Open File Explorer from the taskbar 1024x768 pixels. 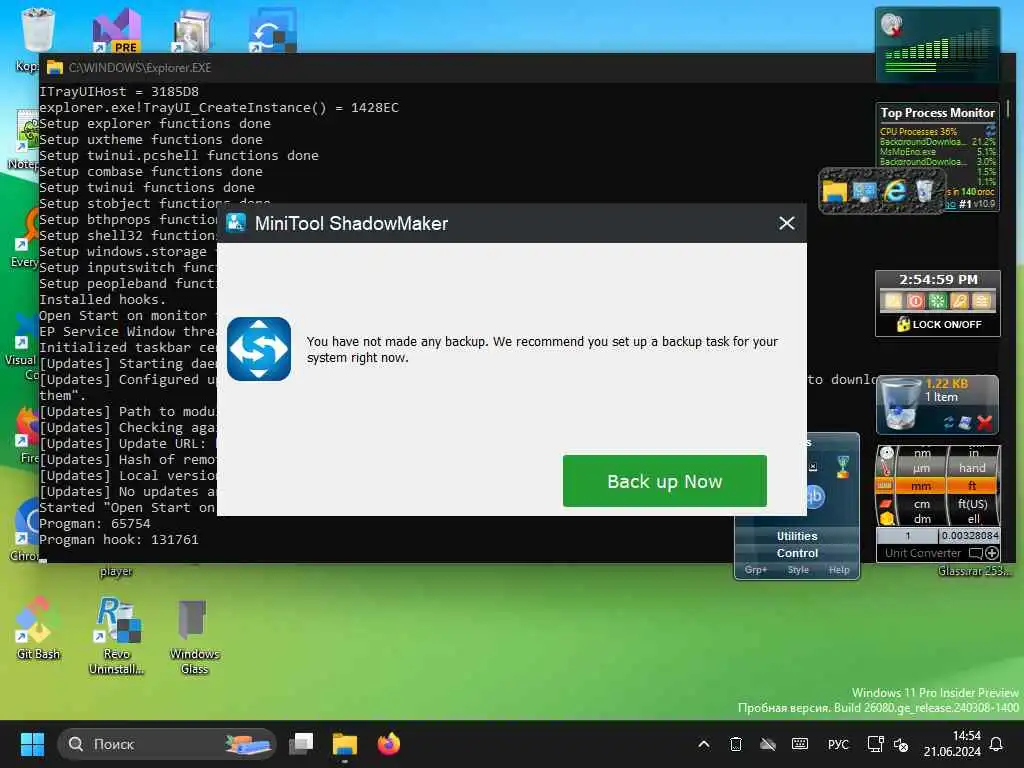click(344, 743)
